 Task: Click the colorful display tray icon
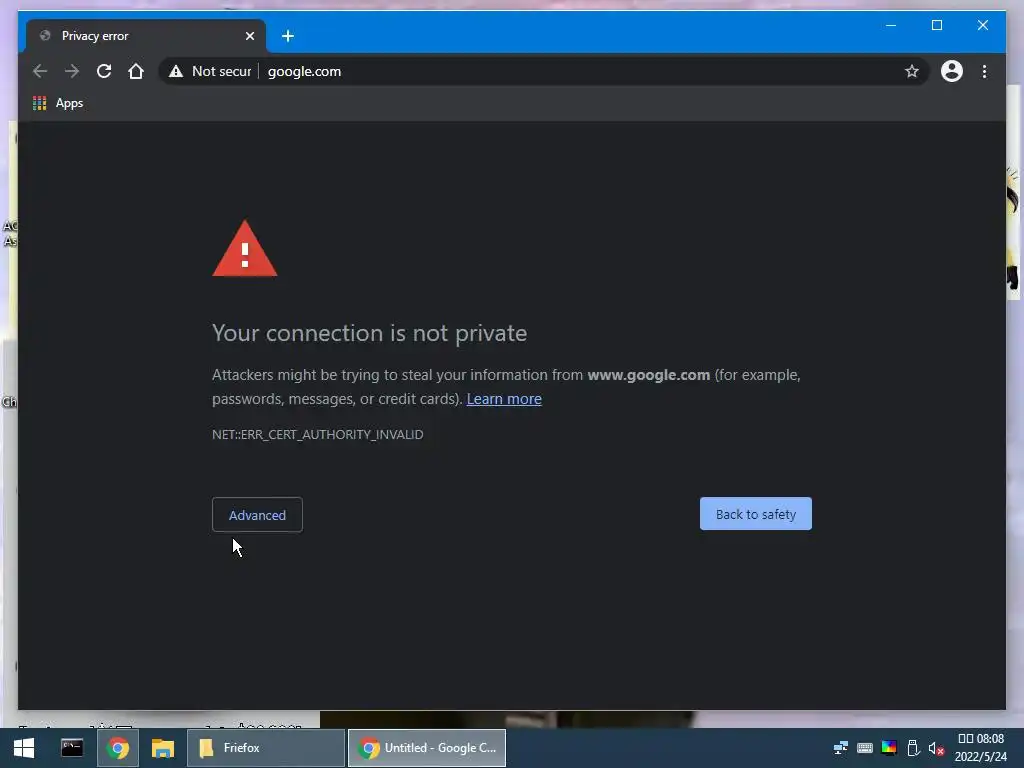889,748
